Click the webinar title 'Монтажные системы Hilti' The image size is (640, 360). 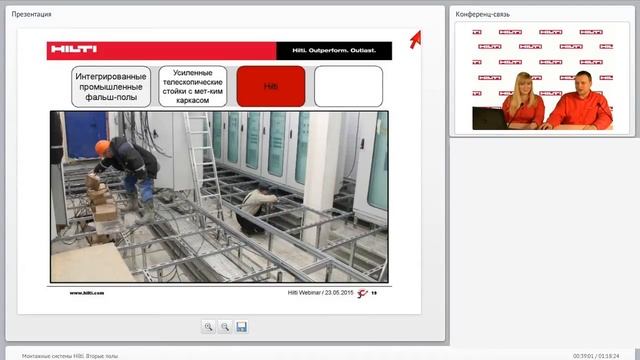(x=70, y=356)
